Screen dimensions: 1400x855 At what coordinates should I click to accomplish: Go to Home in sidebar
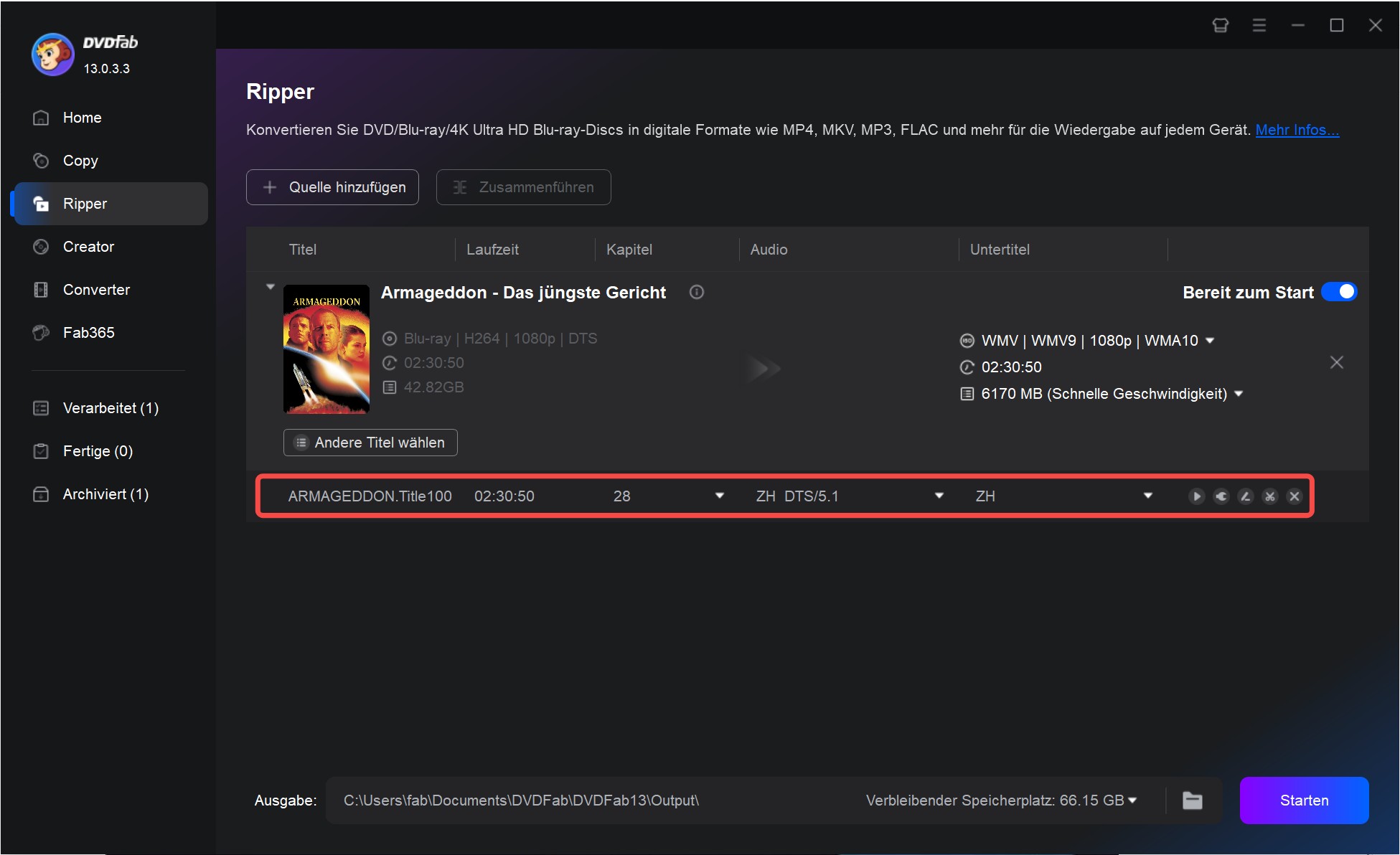coord(111,118)
